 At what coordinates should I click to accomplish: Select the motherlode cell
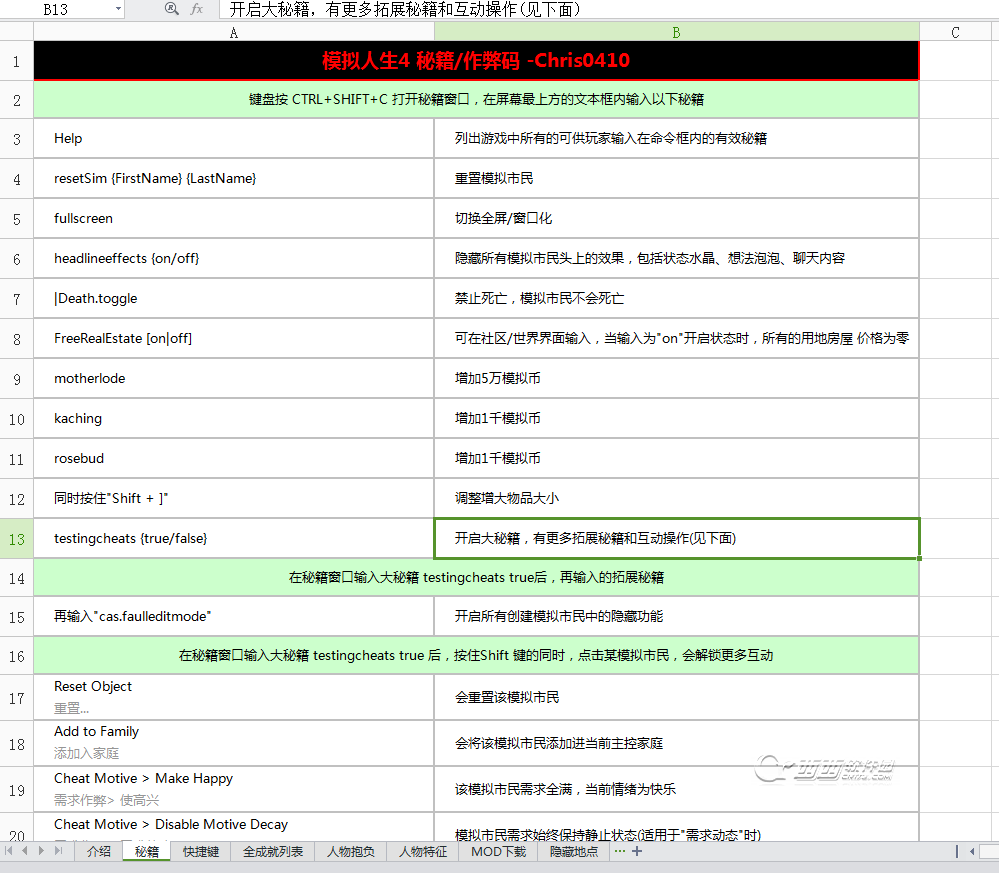[234, 379]
